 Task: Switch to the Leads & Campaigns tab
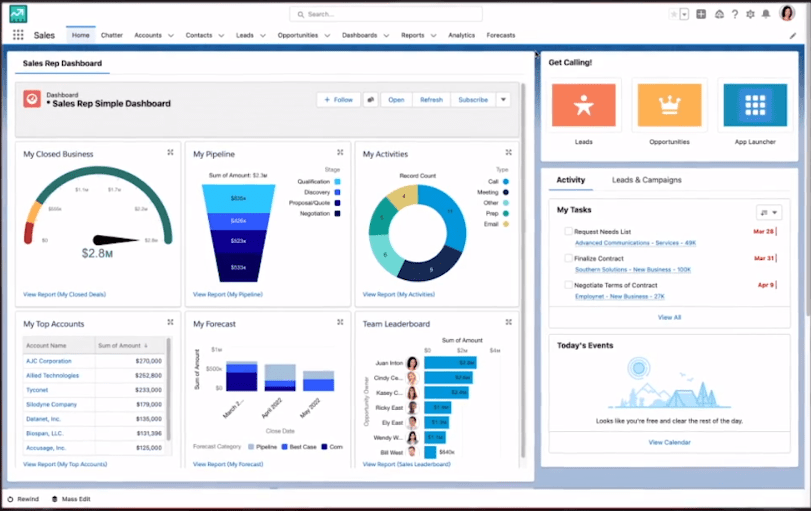647,180
